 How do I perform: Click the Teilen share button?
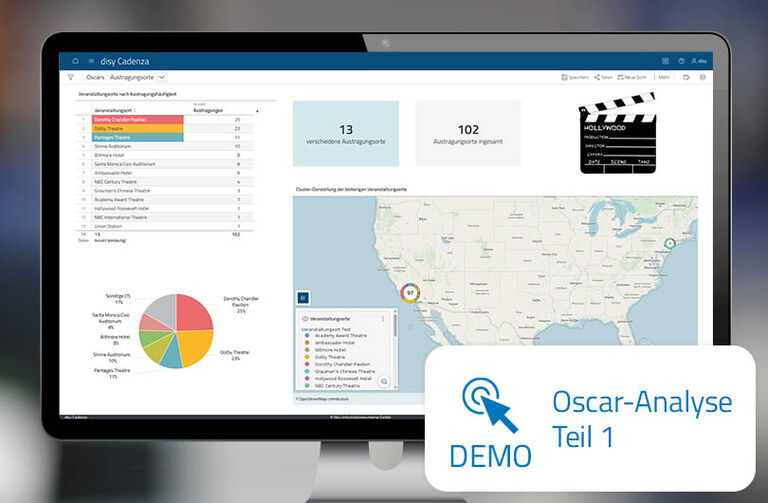[x=603, y=77]
